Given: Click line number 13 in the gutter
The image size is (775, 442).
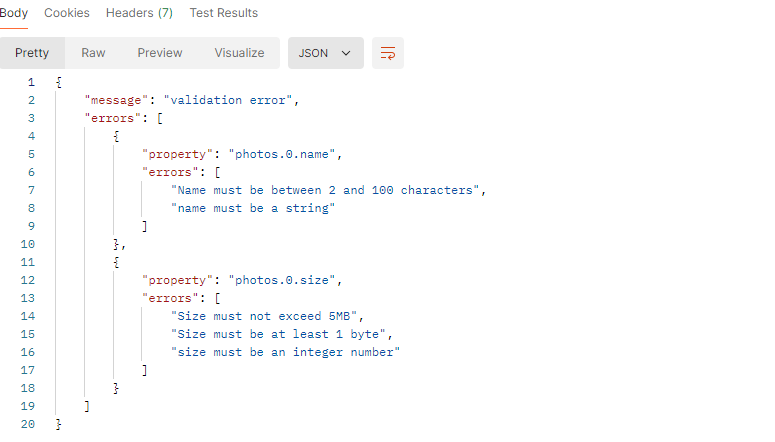Looking at the screenshot, I should (28, 298).
